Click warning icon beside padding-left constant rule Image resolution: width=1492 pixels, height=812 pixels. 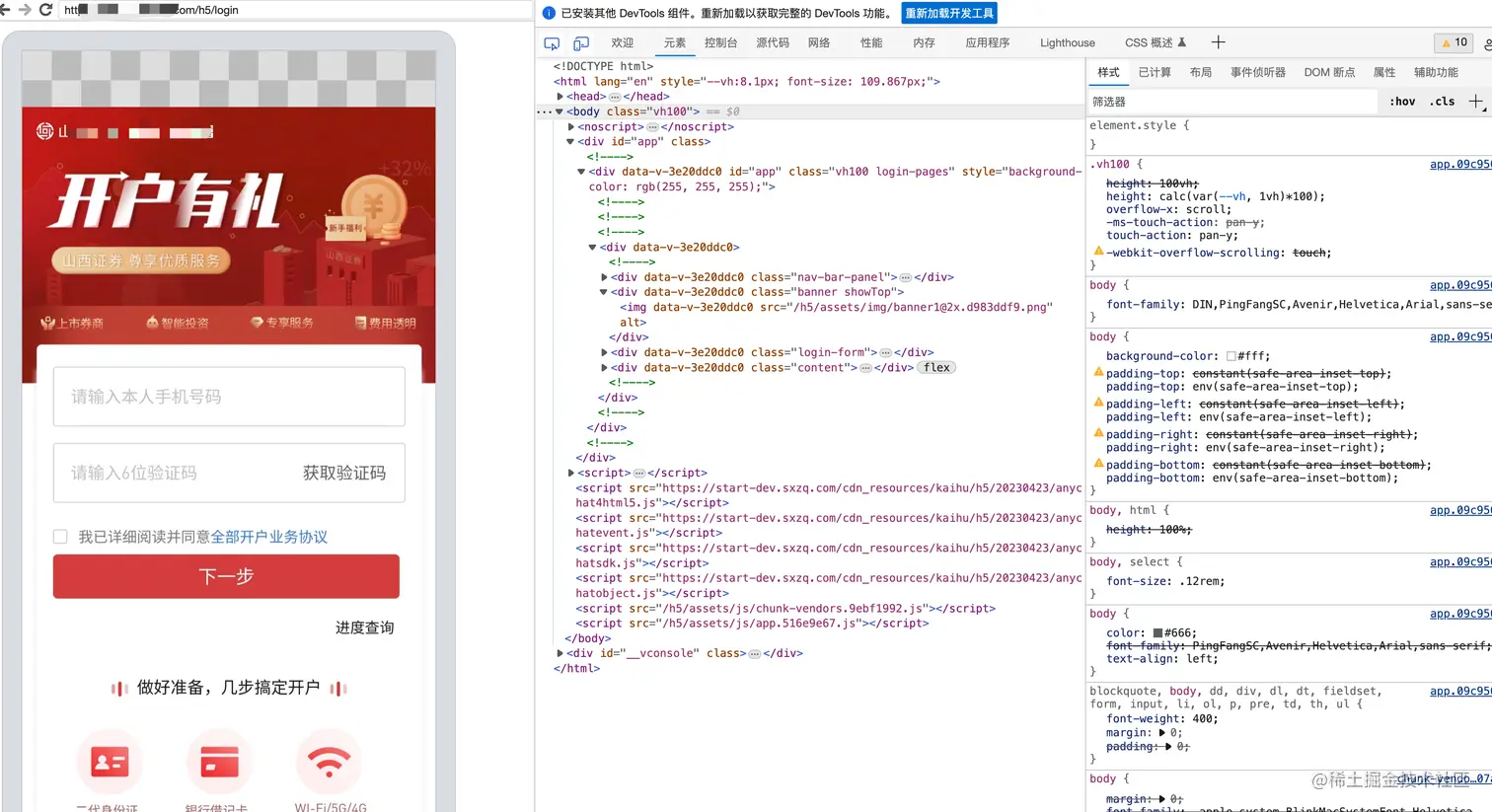1097,404
